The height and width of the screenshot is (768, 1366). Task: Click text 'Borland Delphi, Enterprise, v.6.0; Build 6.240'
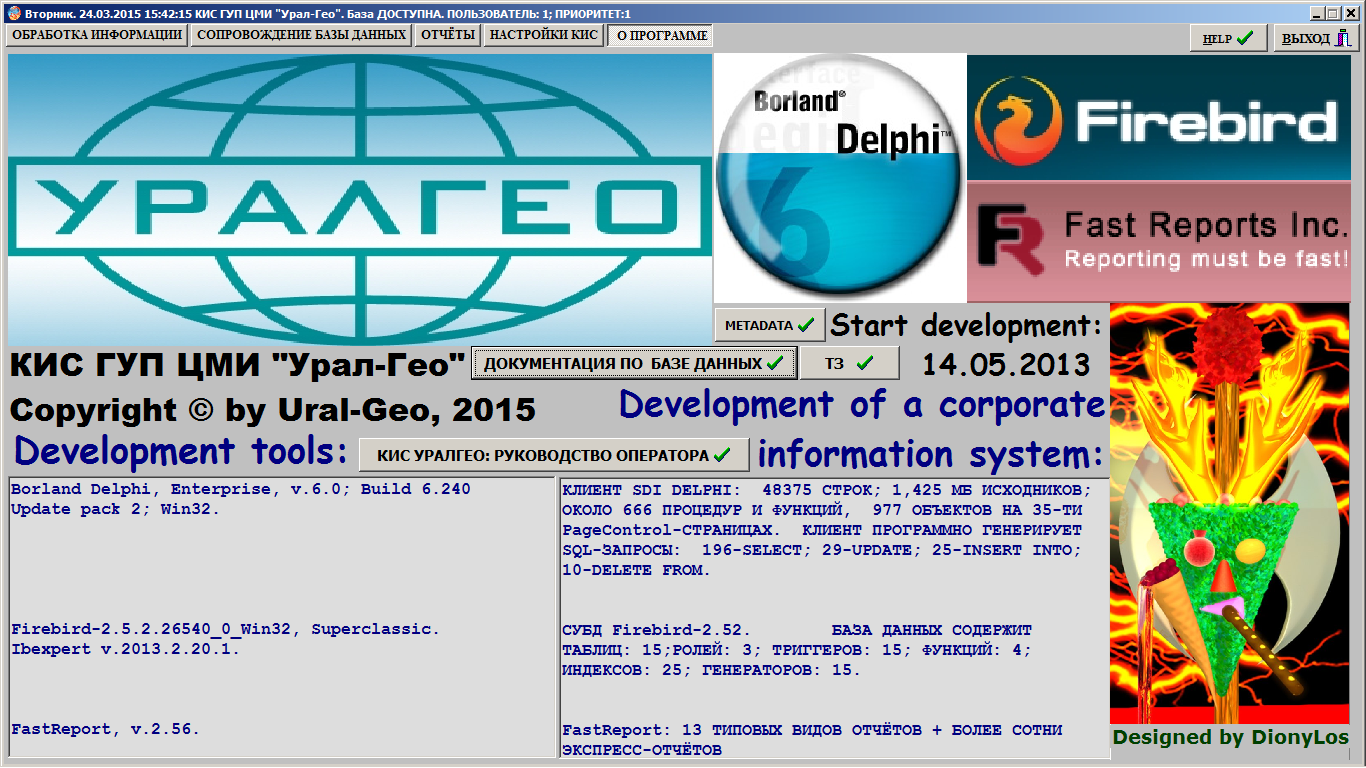pos(241,489)
